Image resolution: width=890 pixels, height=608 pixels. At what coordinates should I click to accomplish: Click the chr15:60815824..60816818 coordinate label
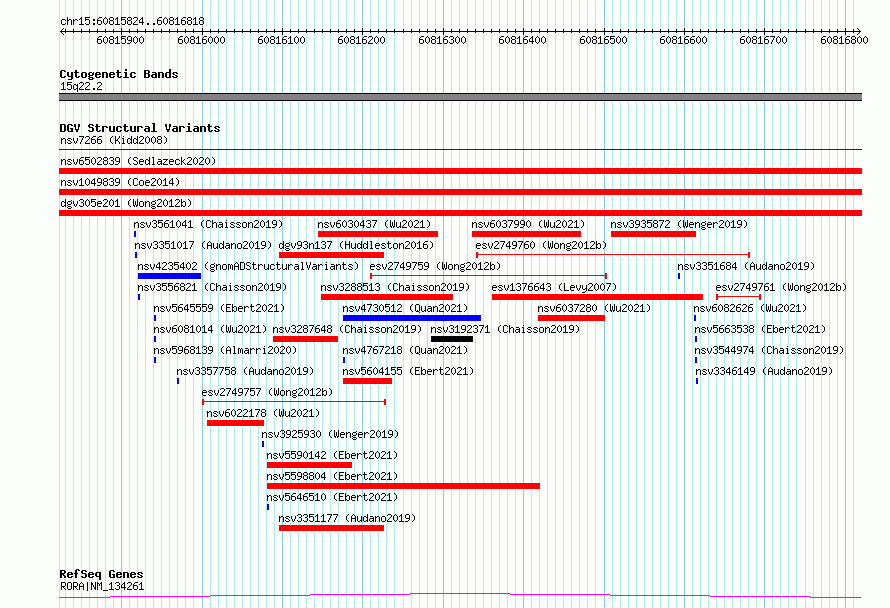[132, 21]
